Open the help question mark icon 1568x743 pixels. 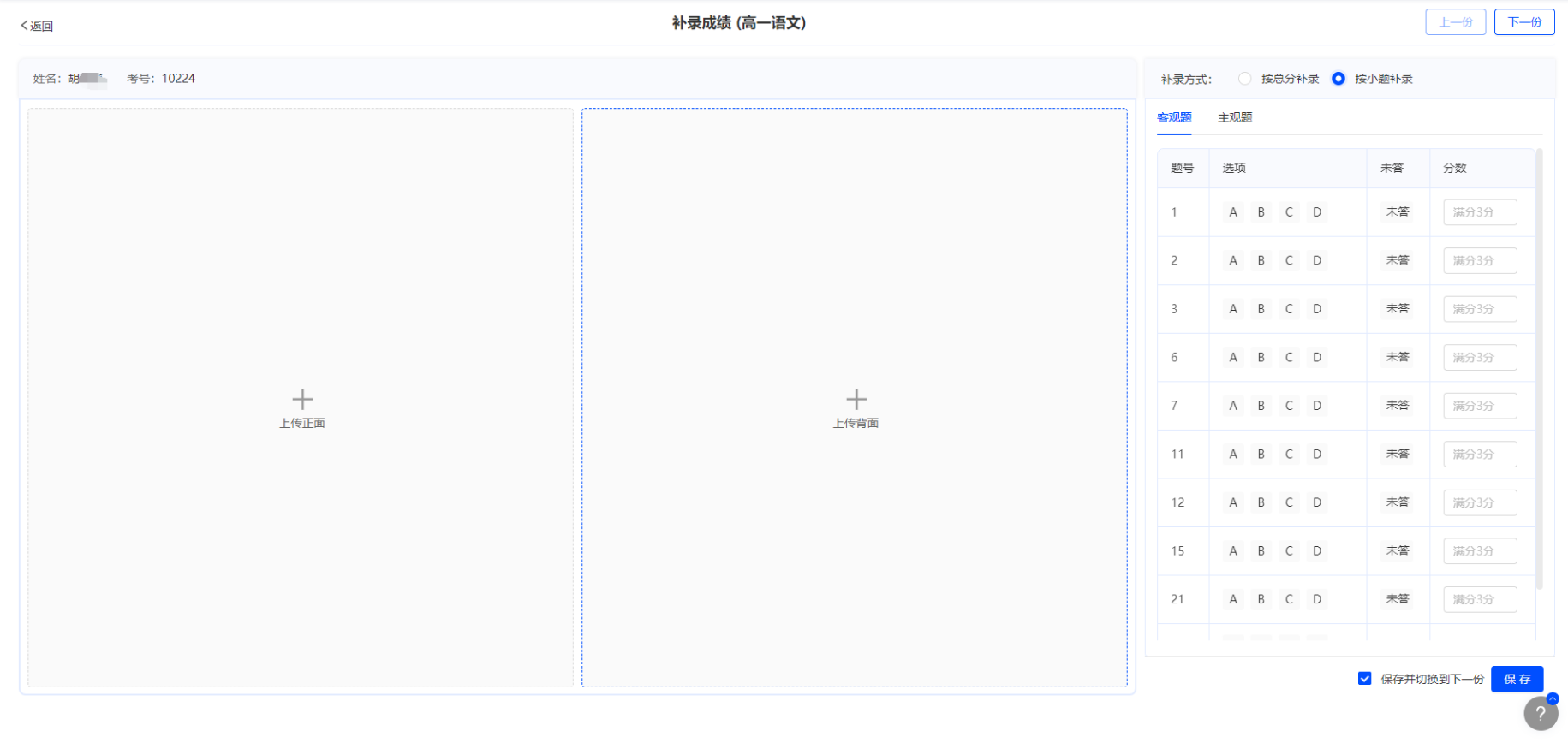[1541, 713]
